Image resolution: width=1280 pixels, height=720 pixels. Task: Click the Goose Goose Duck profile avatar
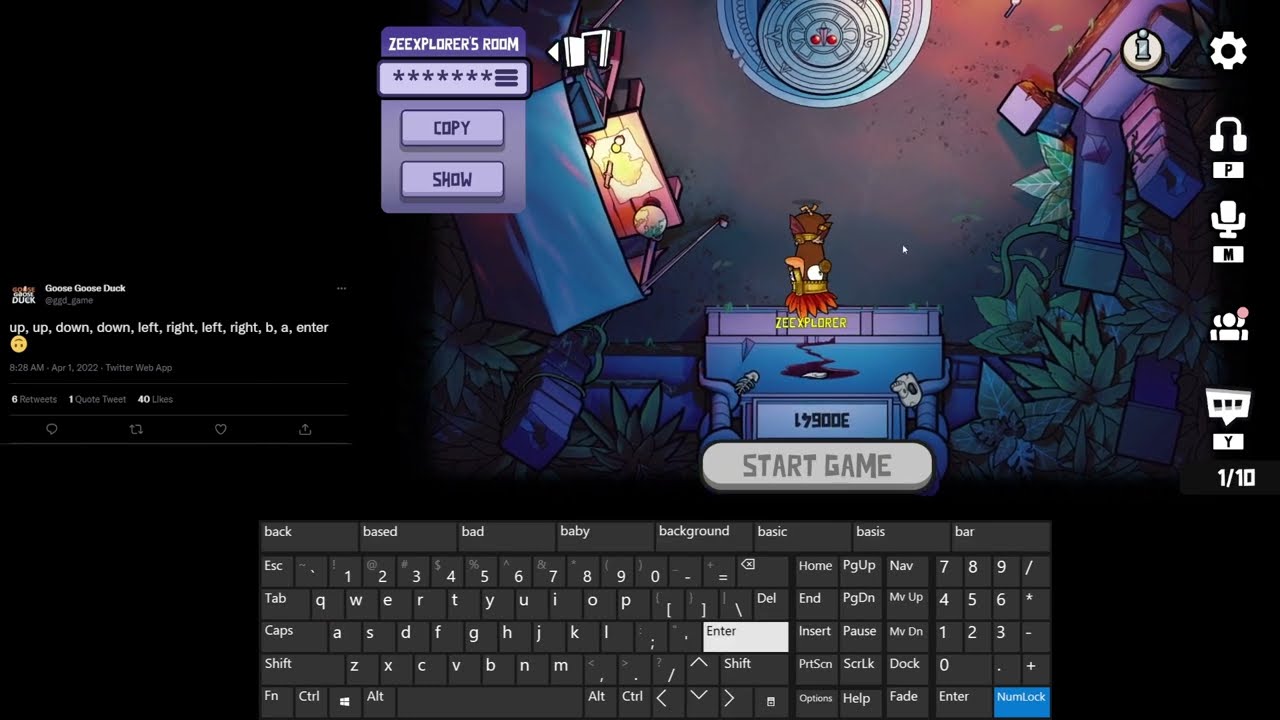click(23, 294)
